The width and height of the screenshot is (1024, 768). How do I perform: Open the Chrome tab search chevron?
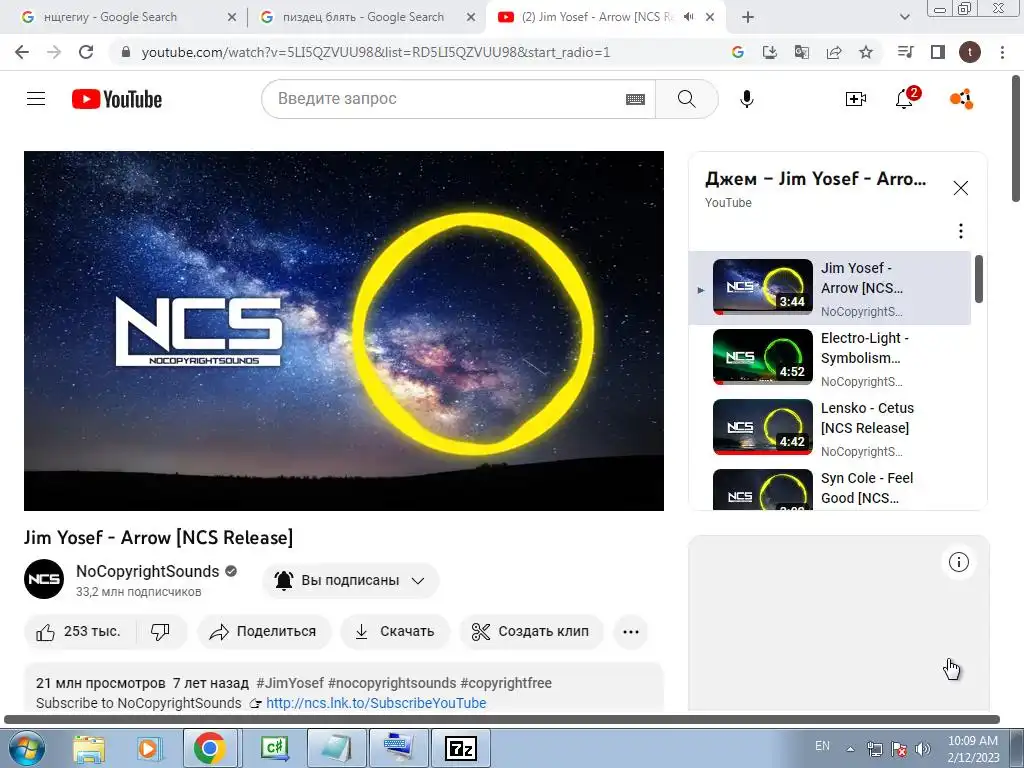click(x=904, y=17)
